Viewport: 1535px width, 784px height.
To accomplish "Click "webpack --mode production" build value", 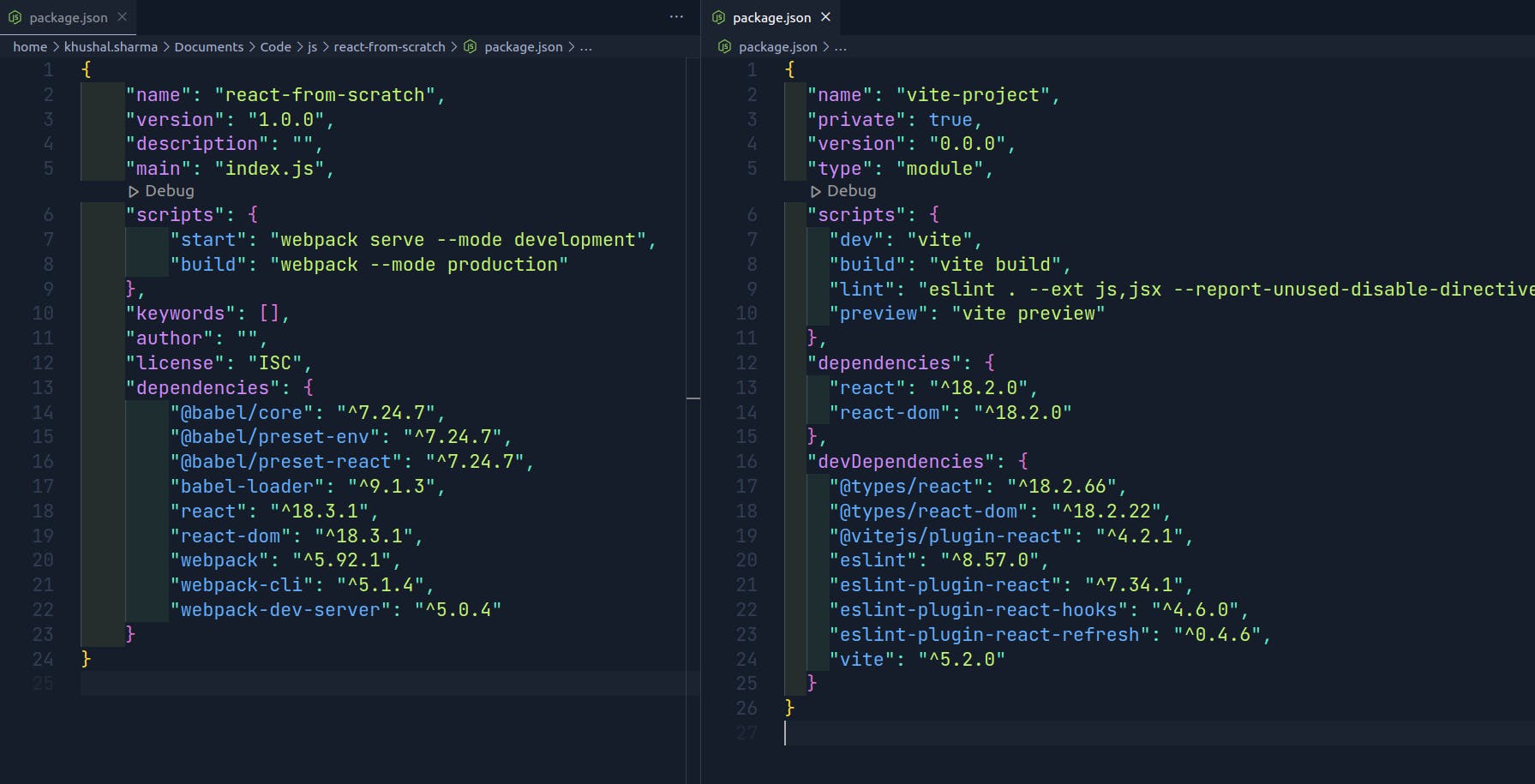I will pyautogui.click(x=419, y=265).
